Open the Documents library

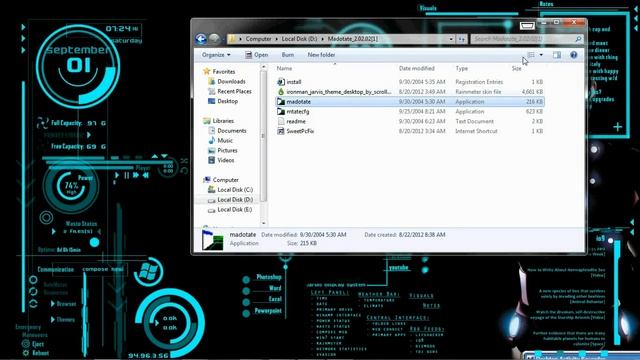[x=231, y=131]
